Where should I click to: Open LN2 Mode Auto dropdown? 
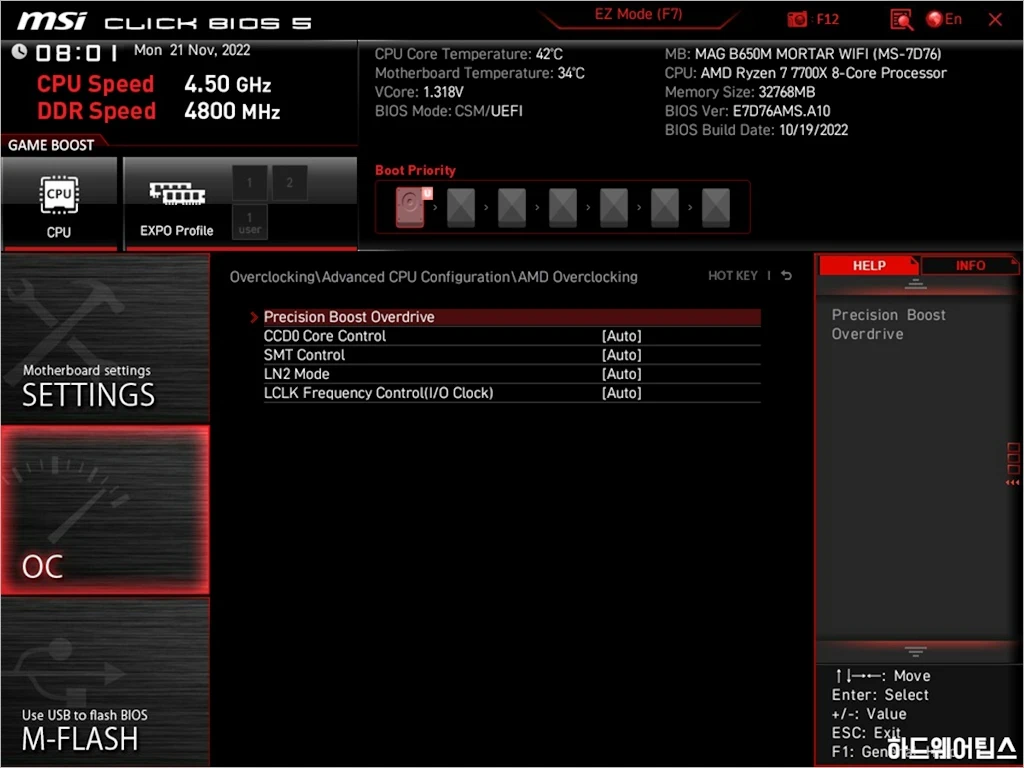(621, 374)
